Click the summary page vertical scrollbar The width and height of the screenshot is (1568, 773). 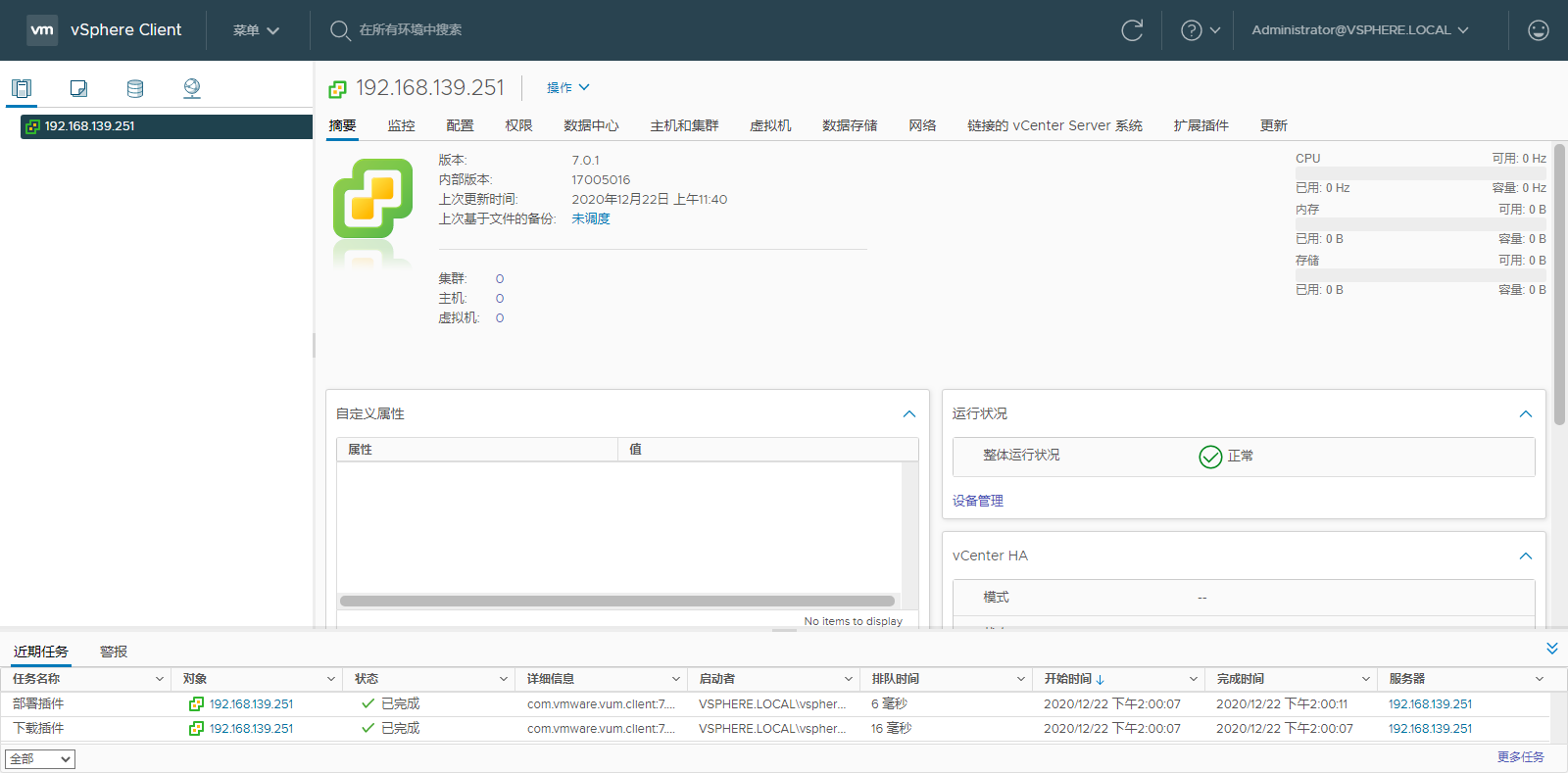click(1560, 285)
